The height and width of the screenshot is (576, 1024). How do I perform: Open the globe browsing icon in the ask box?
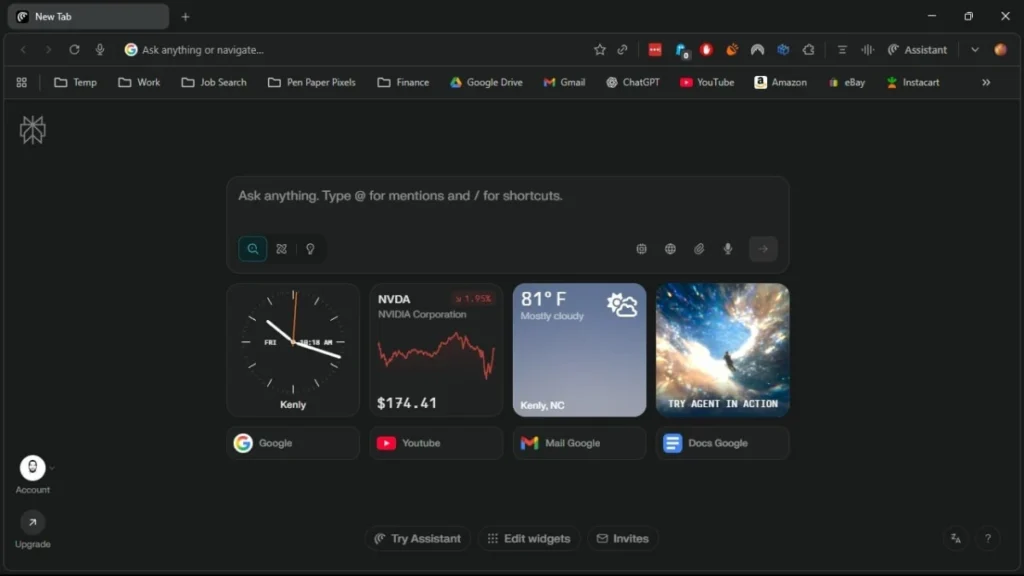tap(670, 249)
